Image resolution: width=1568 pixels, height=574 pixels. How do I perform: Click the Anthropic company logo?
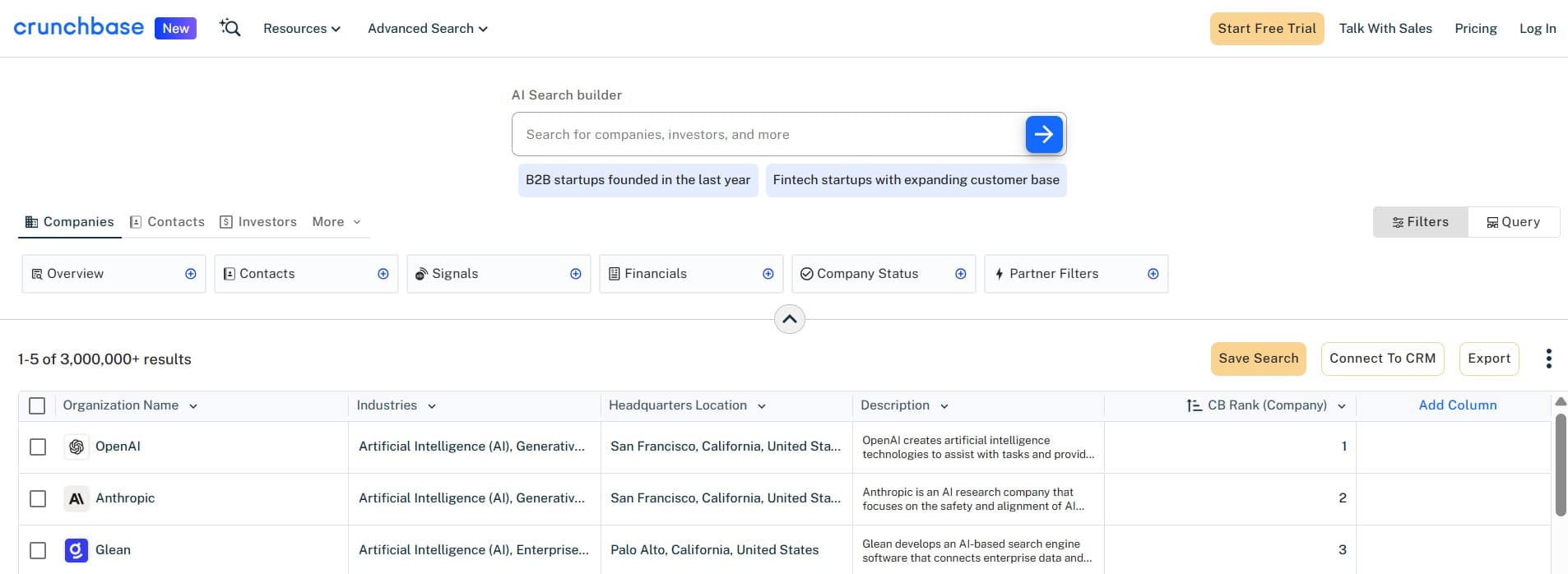coord(77,498)
